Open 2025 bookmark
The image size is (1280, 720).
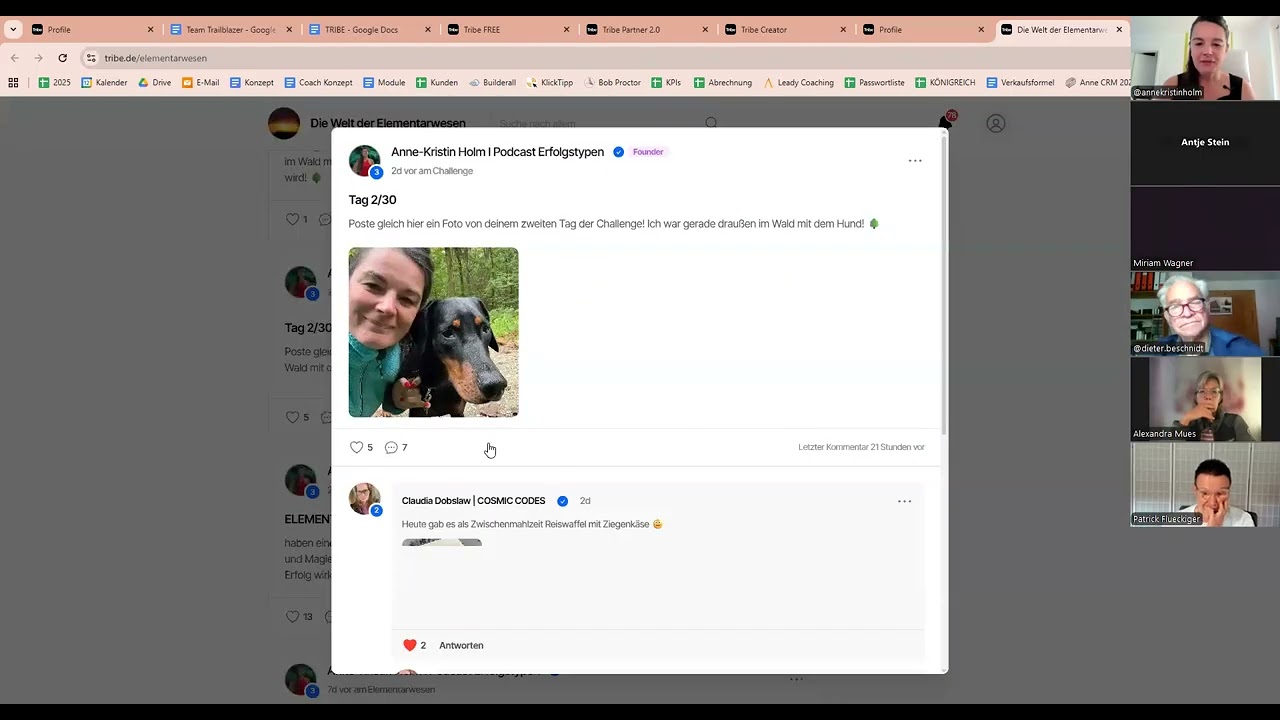[54, 82]
